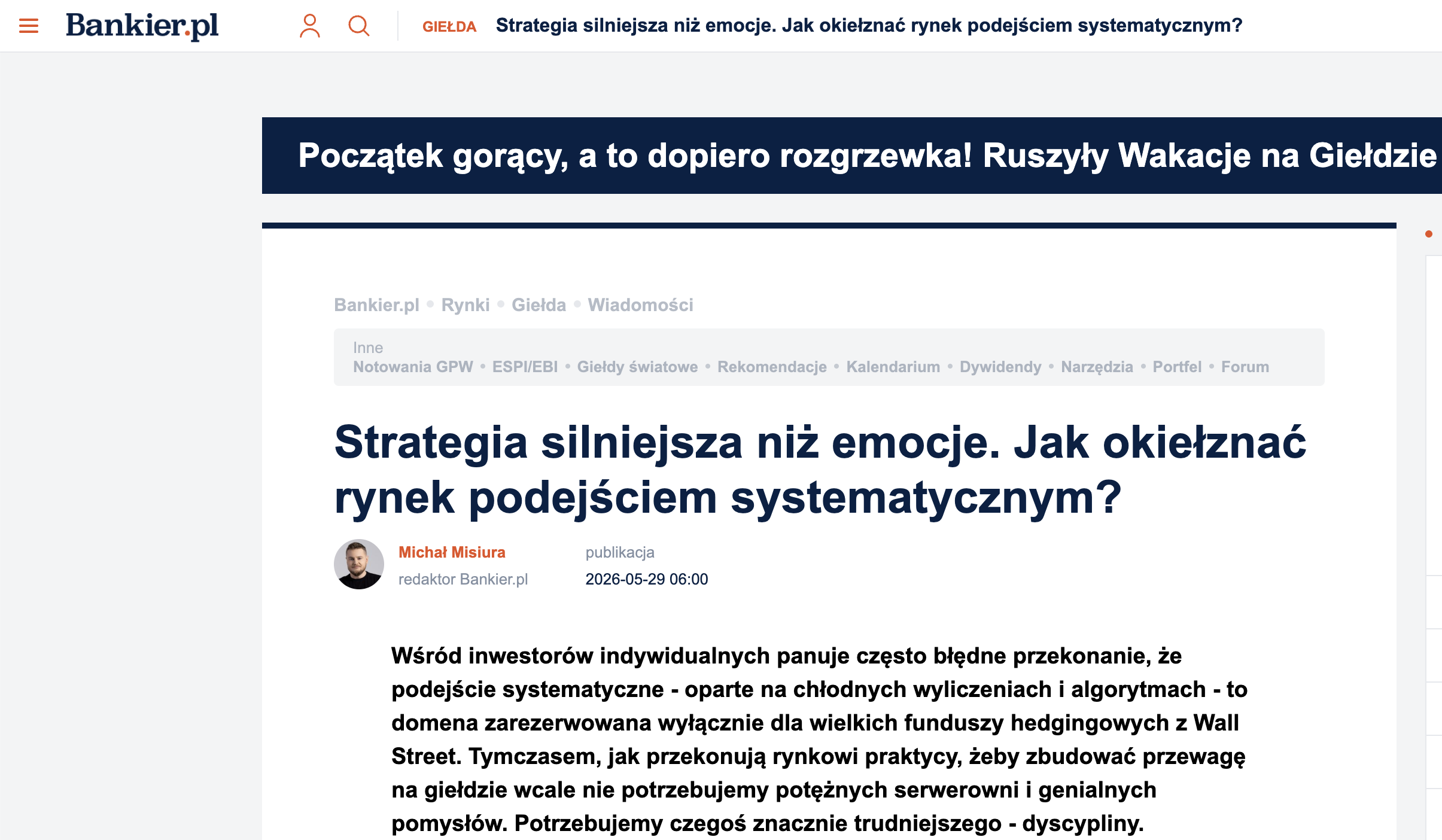Screen dimensions: 1442x840
Task: Open Giełdy światowe submenu item
Action: point(637,367)
